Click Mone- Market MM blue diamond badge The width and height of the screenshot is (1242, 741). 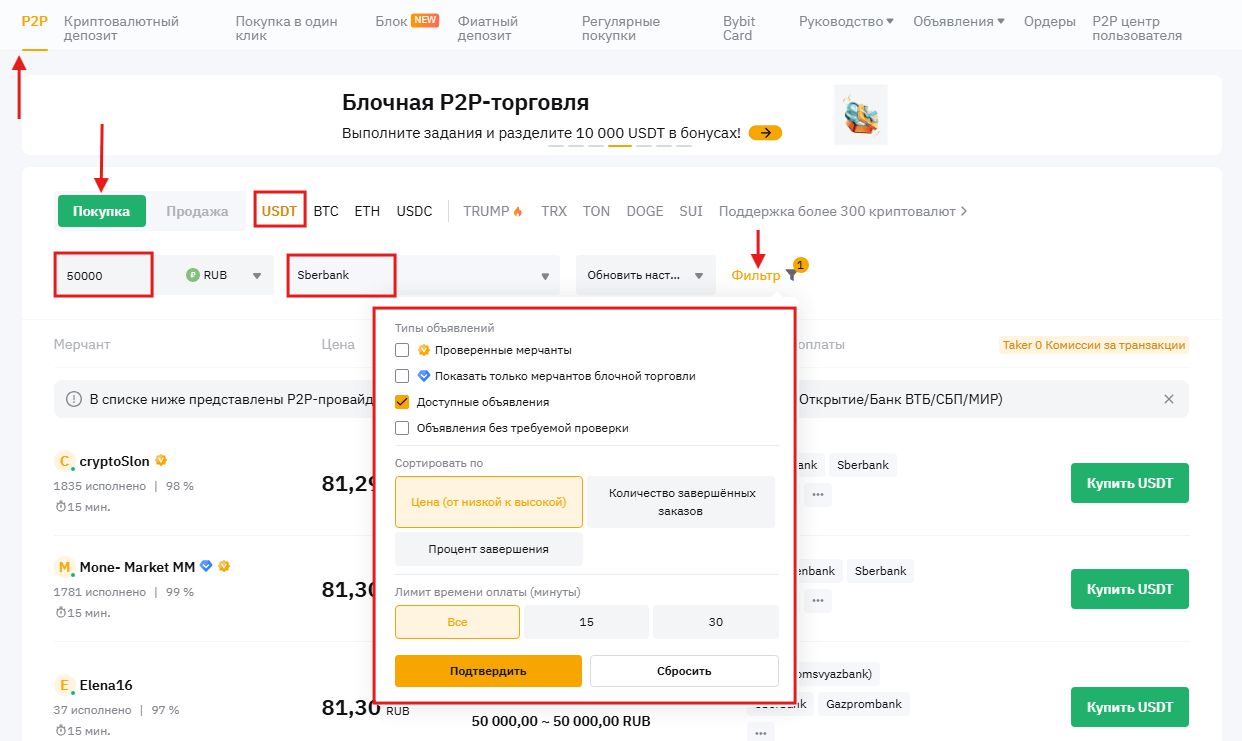(x=206, y=567)
